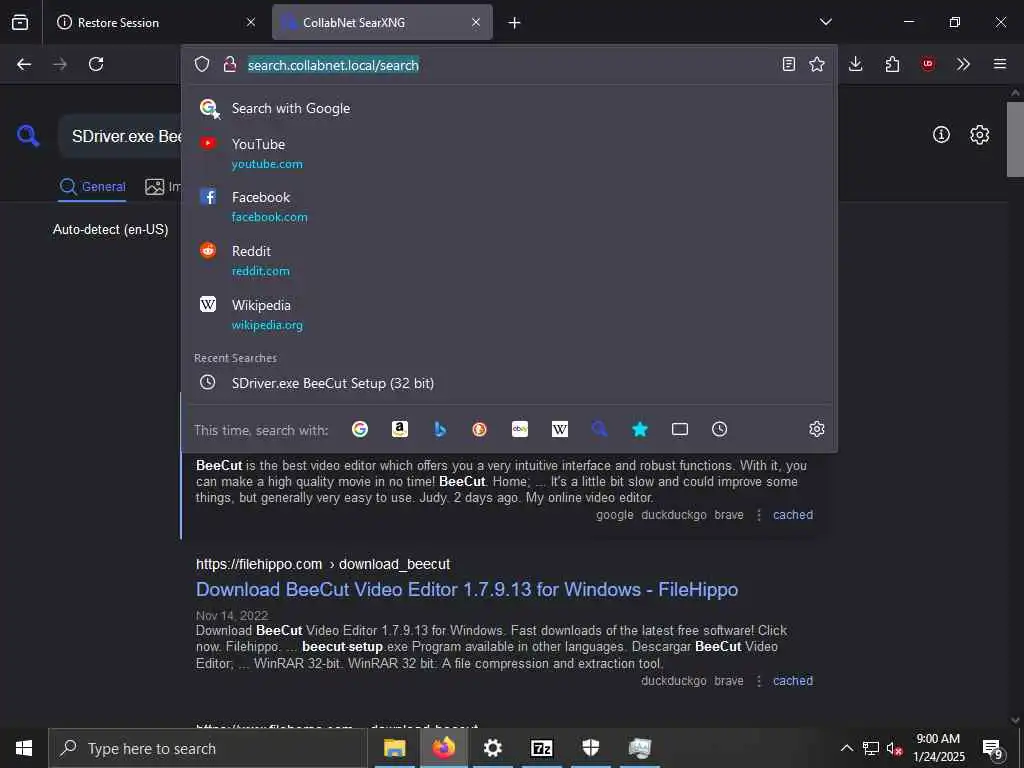Select recent search SDriver.exe BeeCut Setup
The image size is (1024, 768).
(509, 383)
